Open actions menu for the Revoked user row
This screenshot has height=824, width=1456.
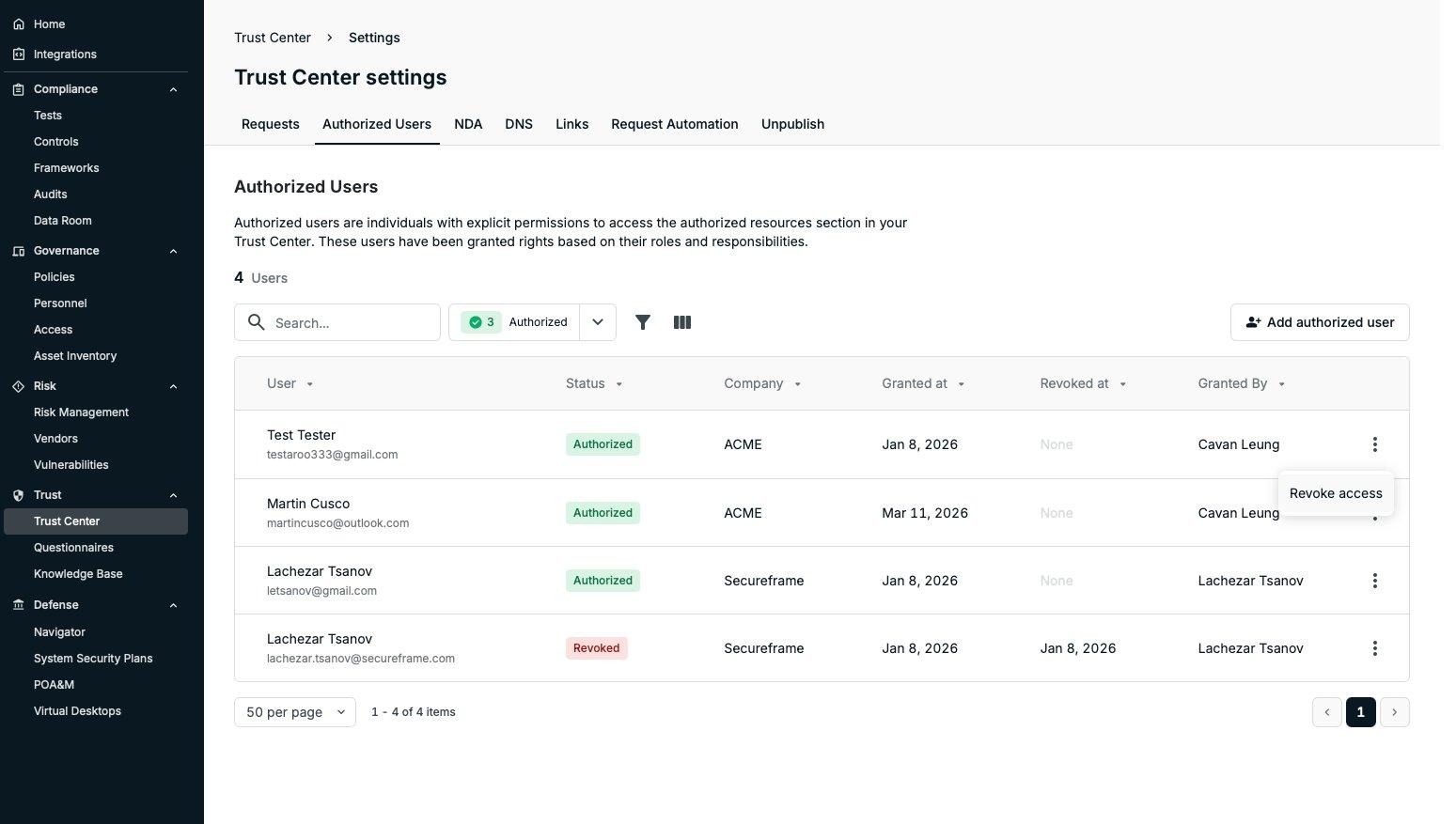(1374, 648)
